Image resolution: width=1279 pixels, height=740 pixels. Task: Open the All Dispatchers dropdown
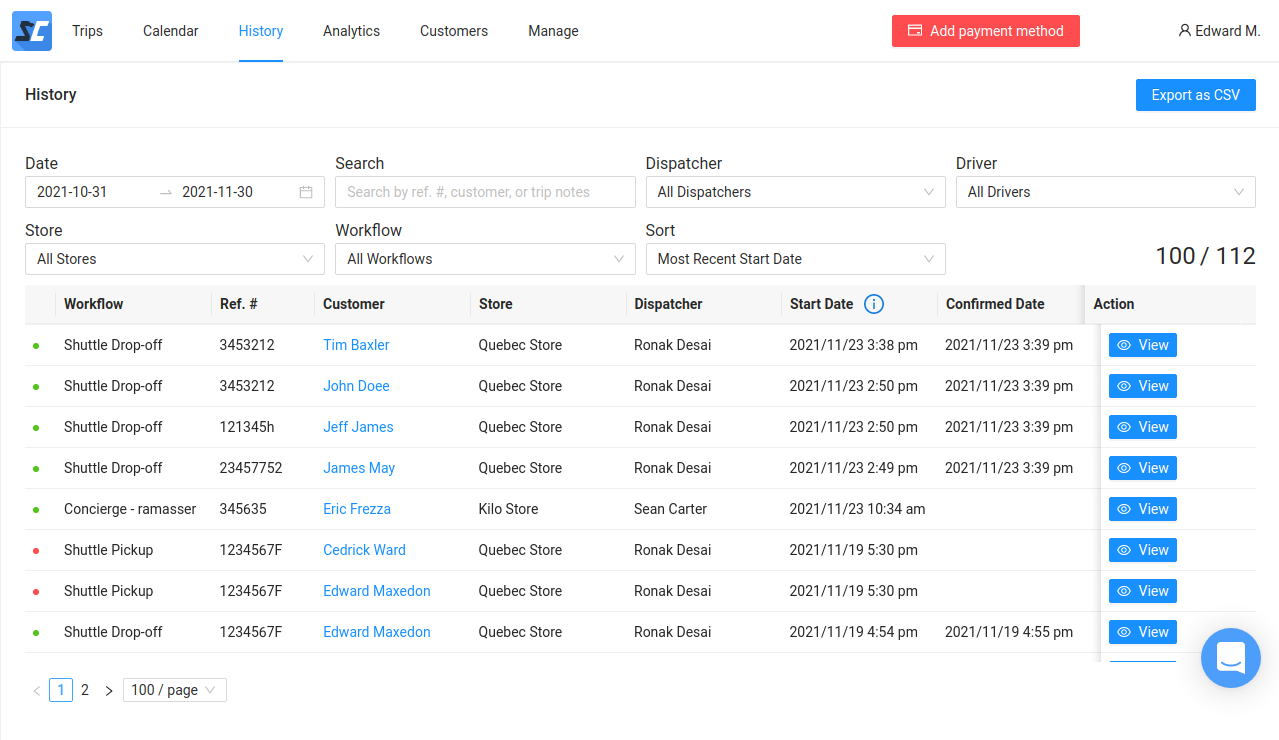(x=795, y=191)
